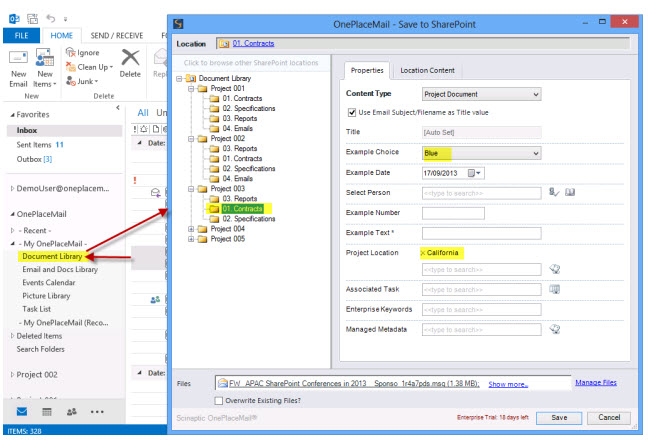Switch to the Location Content tab
658x440 pixels.
pyautogui.click(x=427, y=70)
